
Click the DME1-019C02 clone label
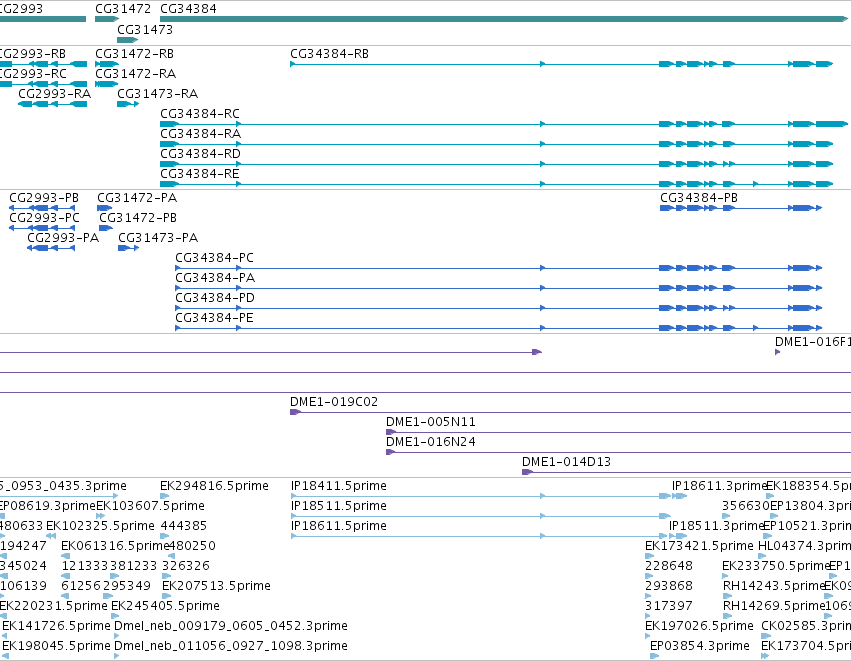coord(334,402)
